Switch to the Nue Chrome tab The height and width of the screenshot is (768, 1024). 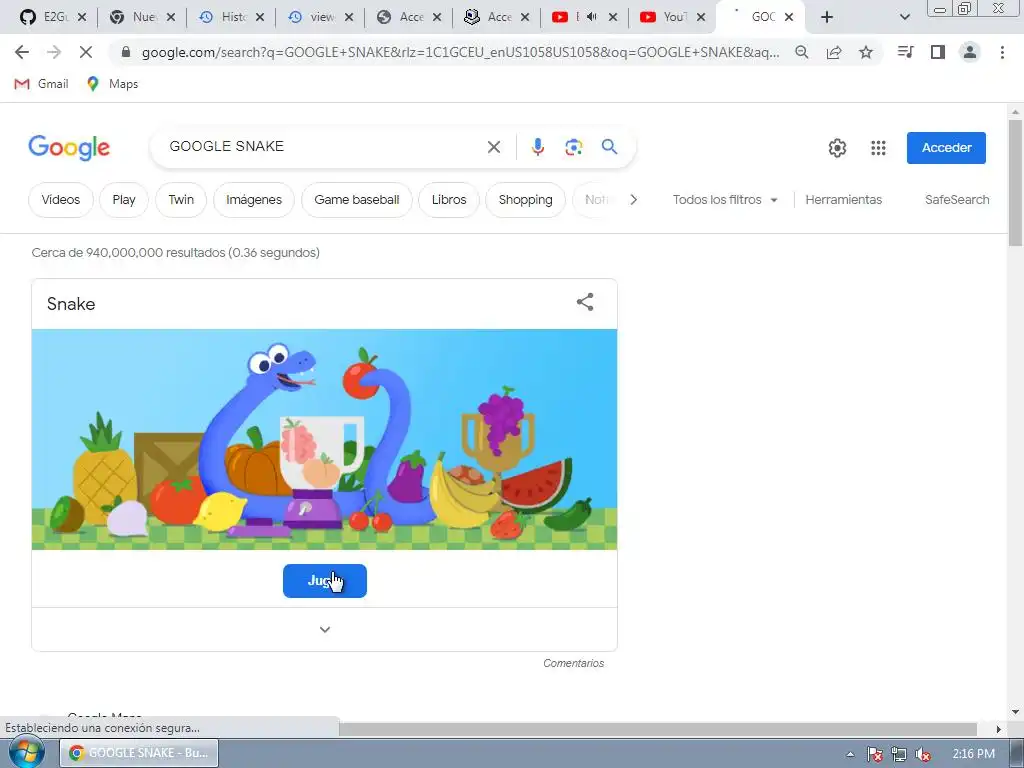(143, 17)
